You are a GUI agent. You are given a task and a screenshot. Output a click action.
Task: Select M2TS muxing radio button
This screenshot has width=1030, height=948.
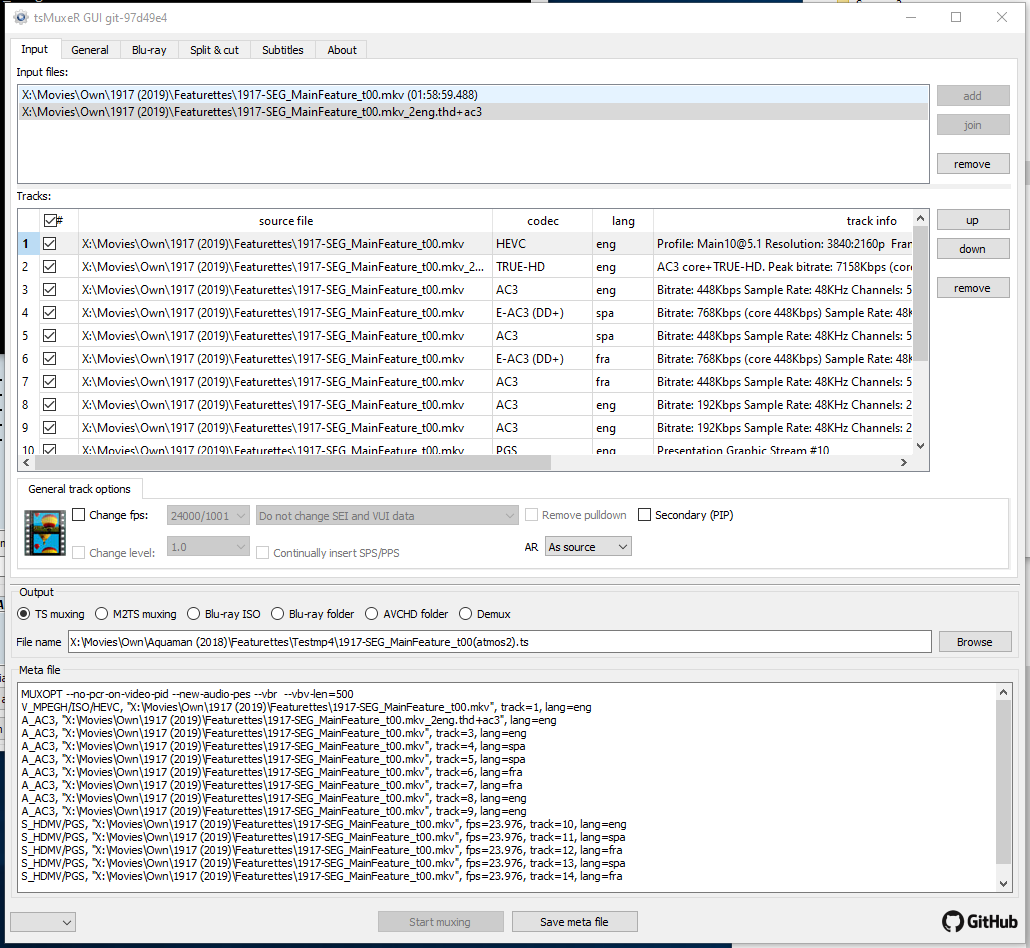102,614
